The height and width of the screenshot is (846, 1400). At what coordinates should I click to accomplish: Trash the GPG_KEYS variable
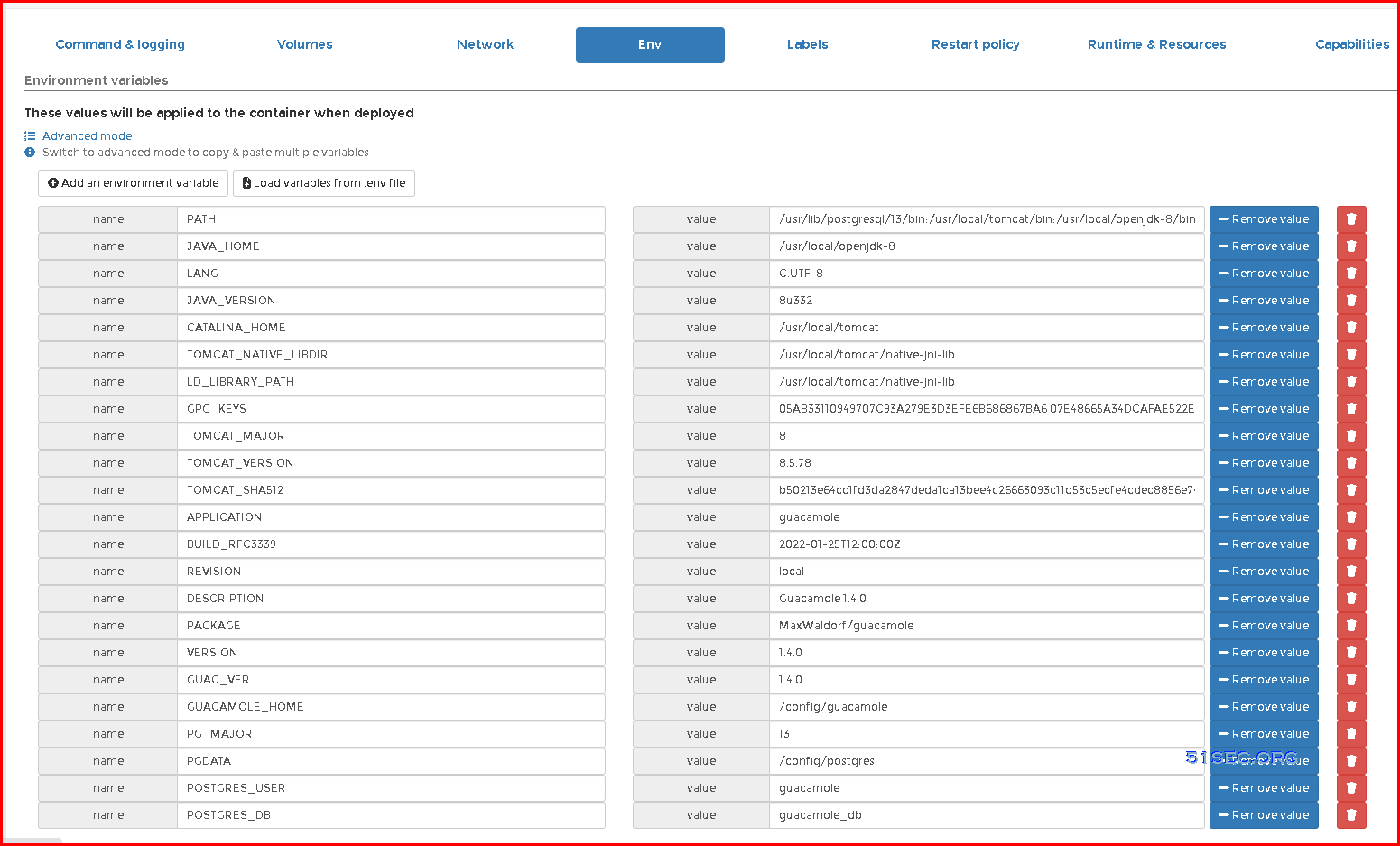pos(1351,409)
